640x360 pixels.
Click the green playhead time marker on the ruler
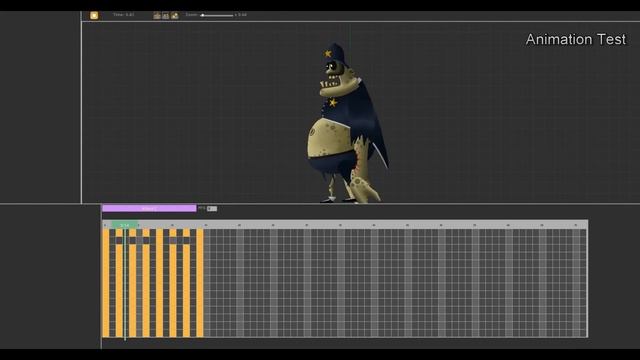125,225
